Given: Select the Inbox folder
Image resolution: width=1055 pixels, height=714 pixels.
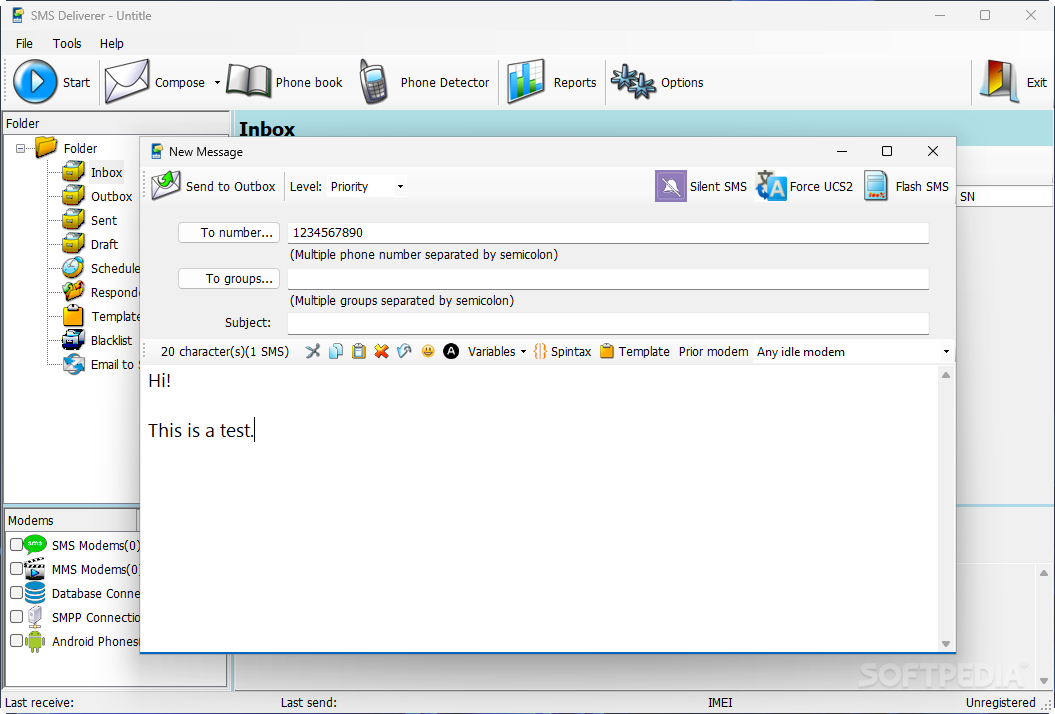Looking at the screenshot, I should tap(106, 172).
